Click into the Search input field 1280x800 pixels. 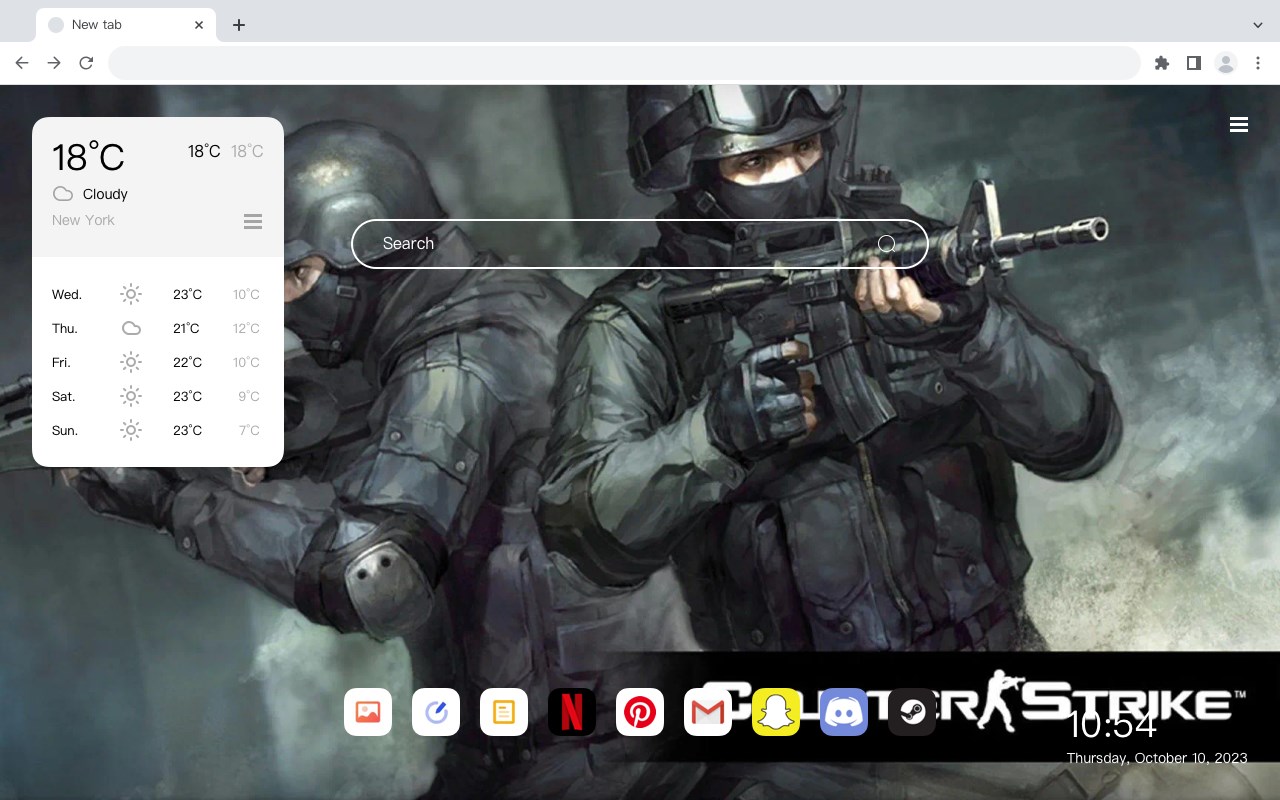(x=640, y=244)
